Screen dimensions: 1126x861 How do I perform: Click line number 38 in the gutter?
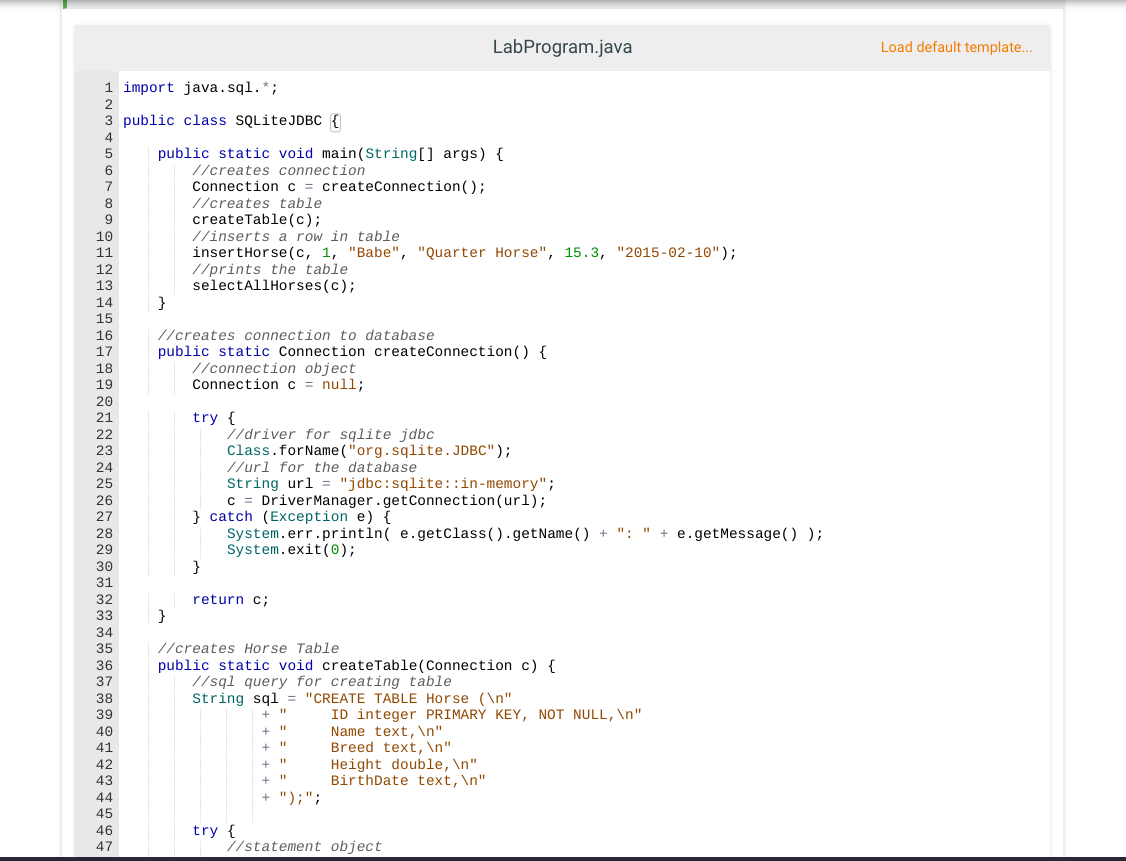[104, 698]
